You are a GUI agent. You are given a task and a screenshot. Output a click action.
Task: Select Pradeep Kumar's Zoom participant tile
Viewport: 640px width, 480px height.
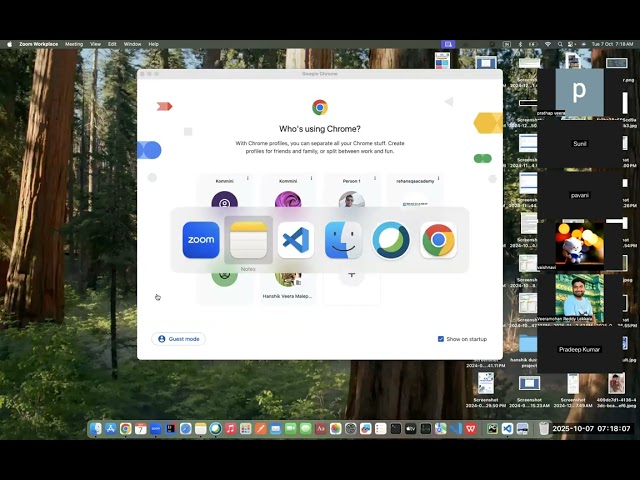pos(580,349)
